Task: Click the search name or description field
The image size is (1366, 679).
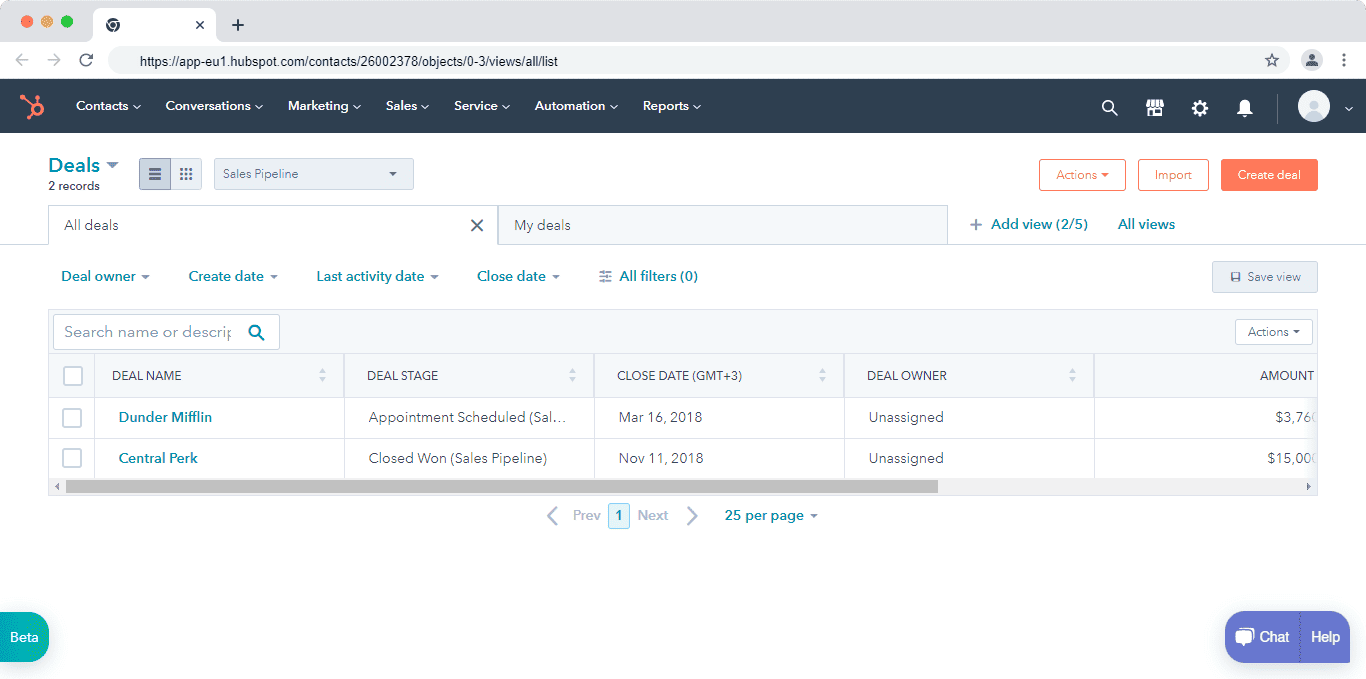Action: pos(150,331)
